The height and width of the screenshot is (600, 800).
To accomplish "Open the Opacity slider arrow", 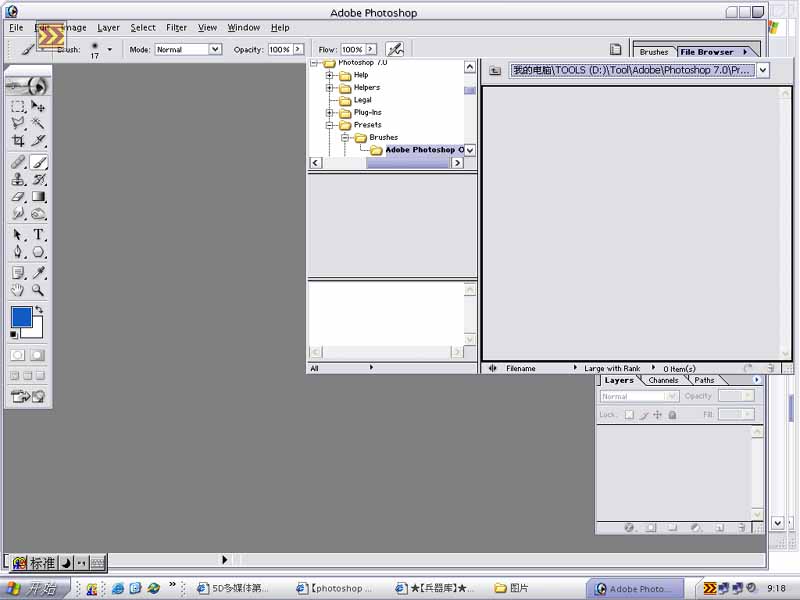I will click(298, 49).
